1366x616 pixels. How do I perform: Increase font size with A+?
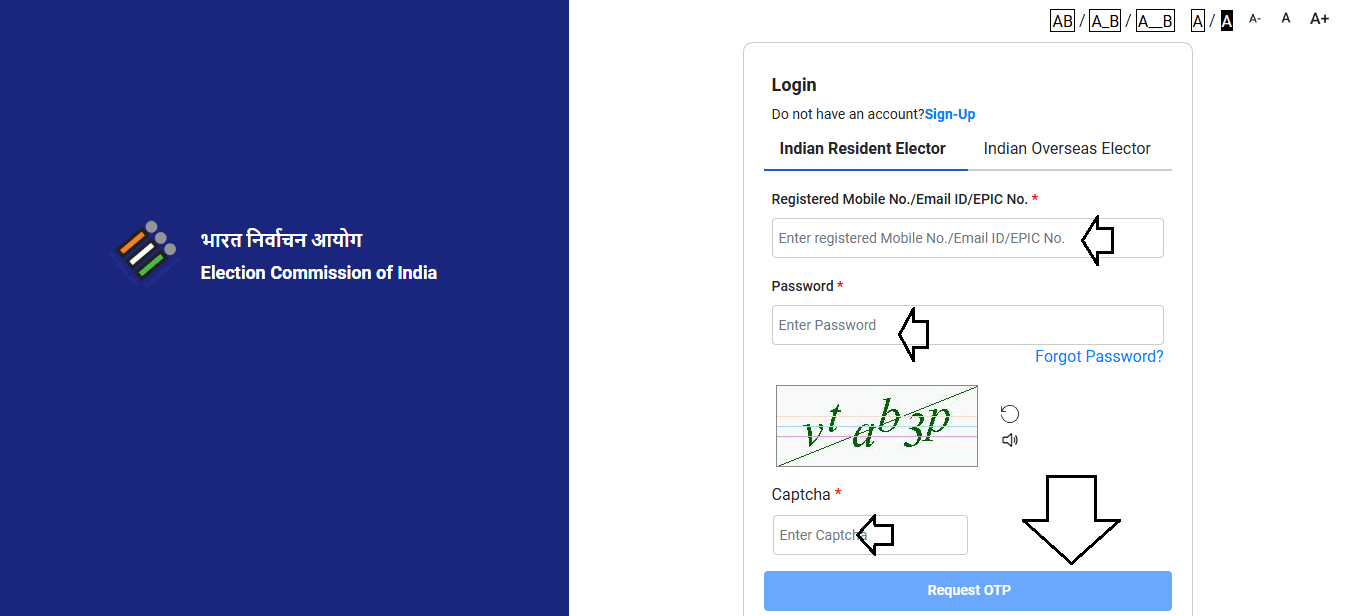pyautogui.click(x=1320, y=19)
